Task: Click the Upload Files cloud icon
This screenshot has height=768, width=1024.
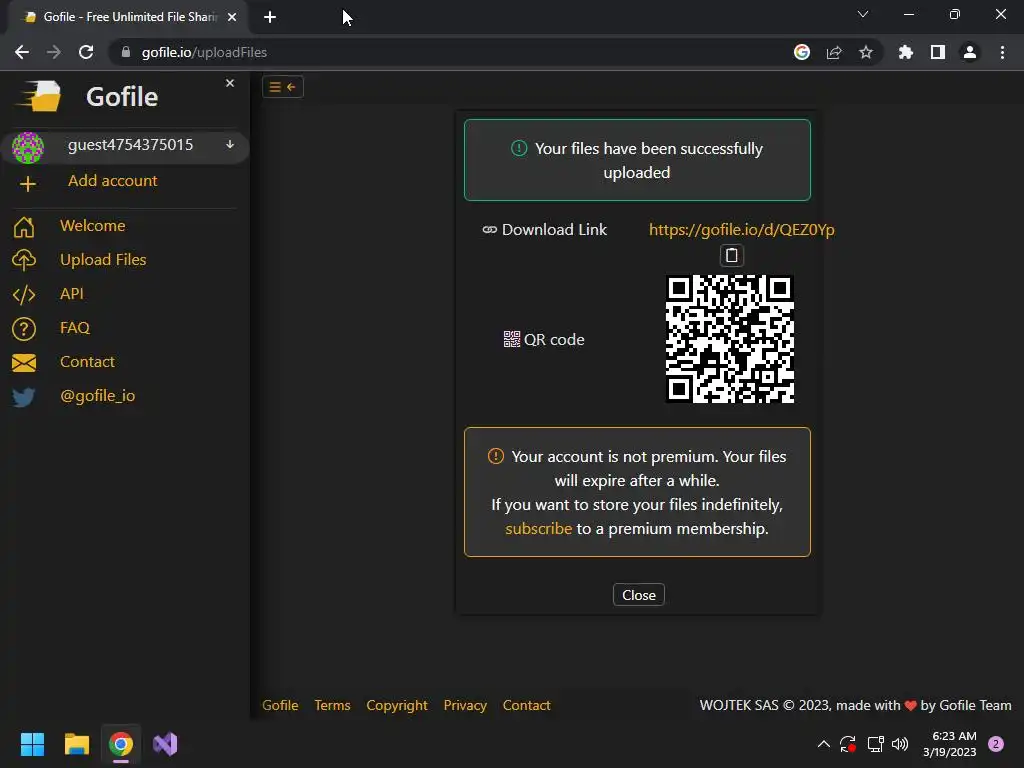Action: coord(24,260)
